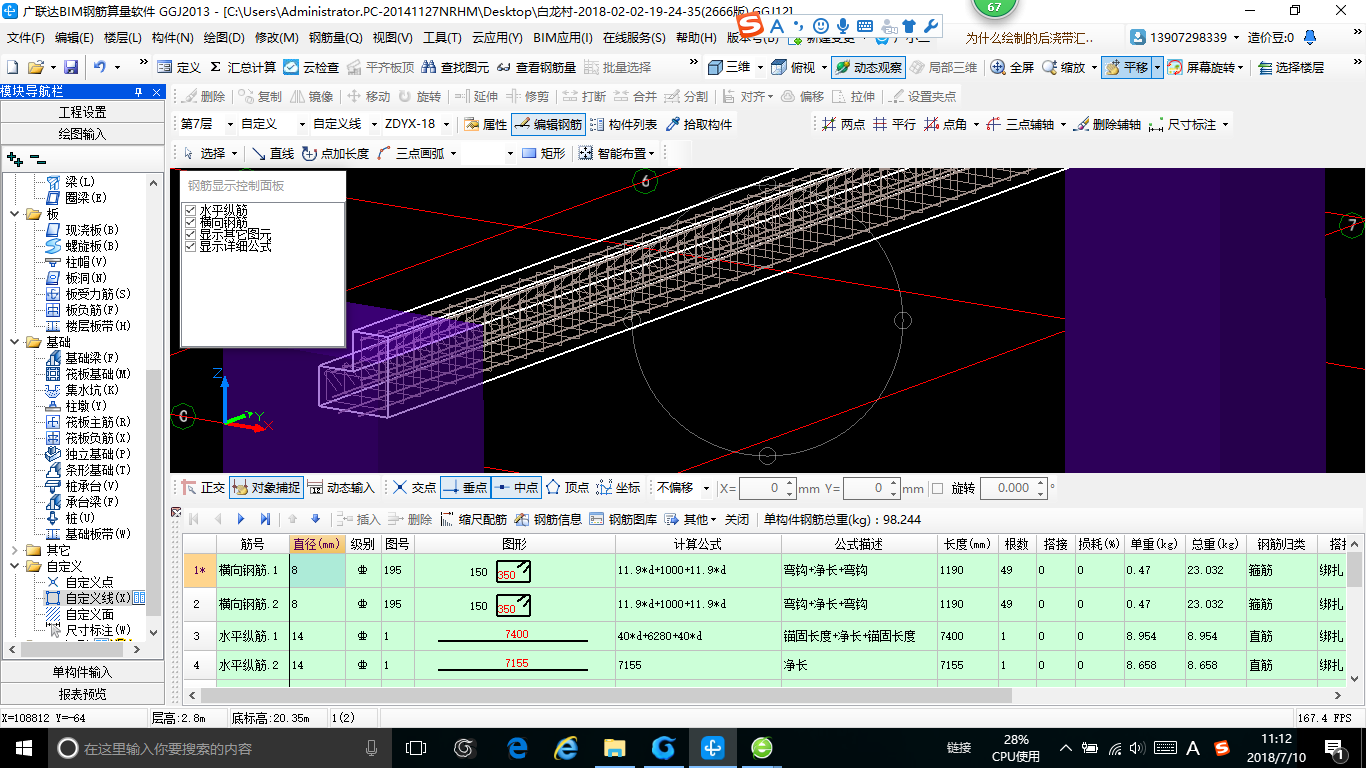This screenshot has width=1366, height=768.
Task: Open Windows search box on taskbar
Action: coord(219,748)
